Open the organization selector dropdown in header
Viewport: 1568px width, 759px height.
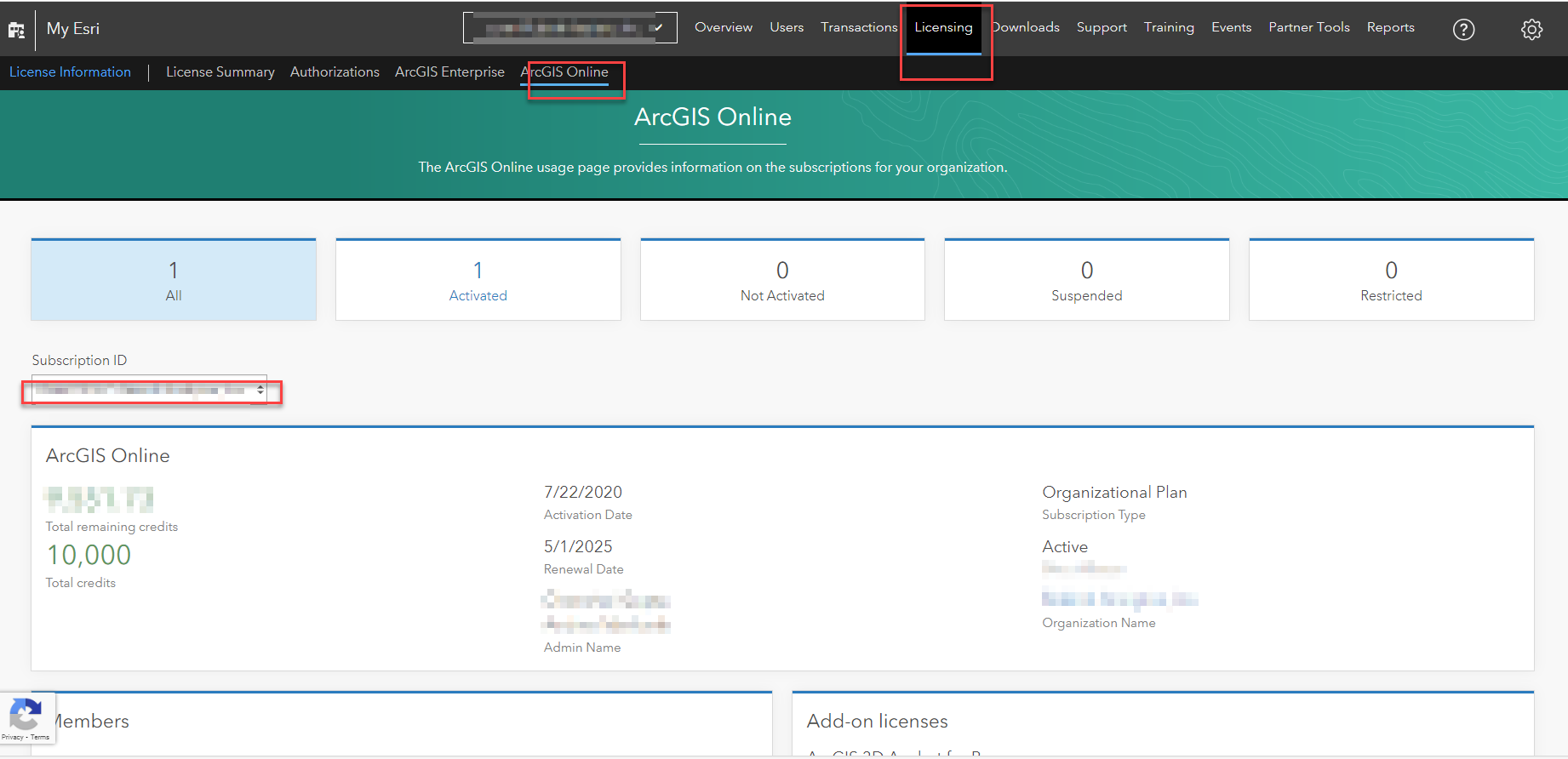point(570,28)
